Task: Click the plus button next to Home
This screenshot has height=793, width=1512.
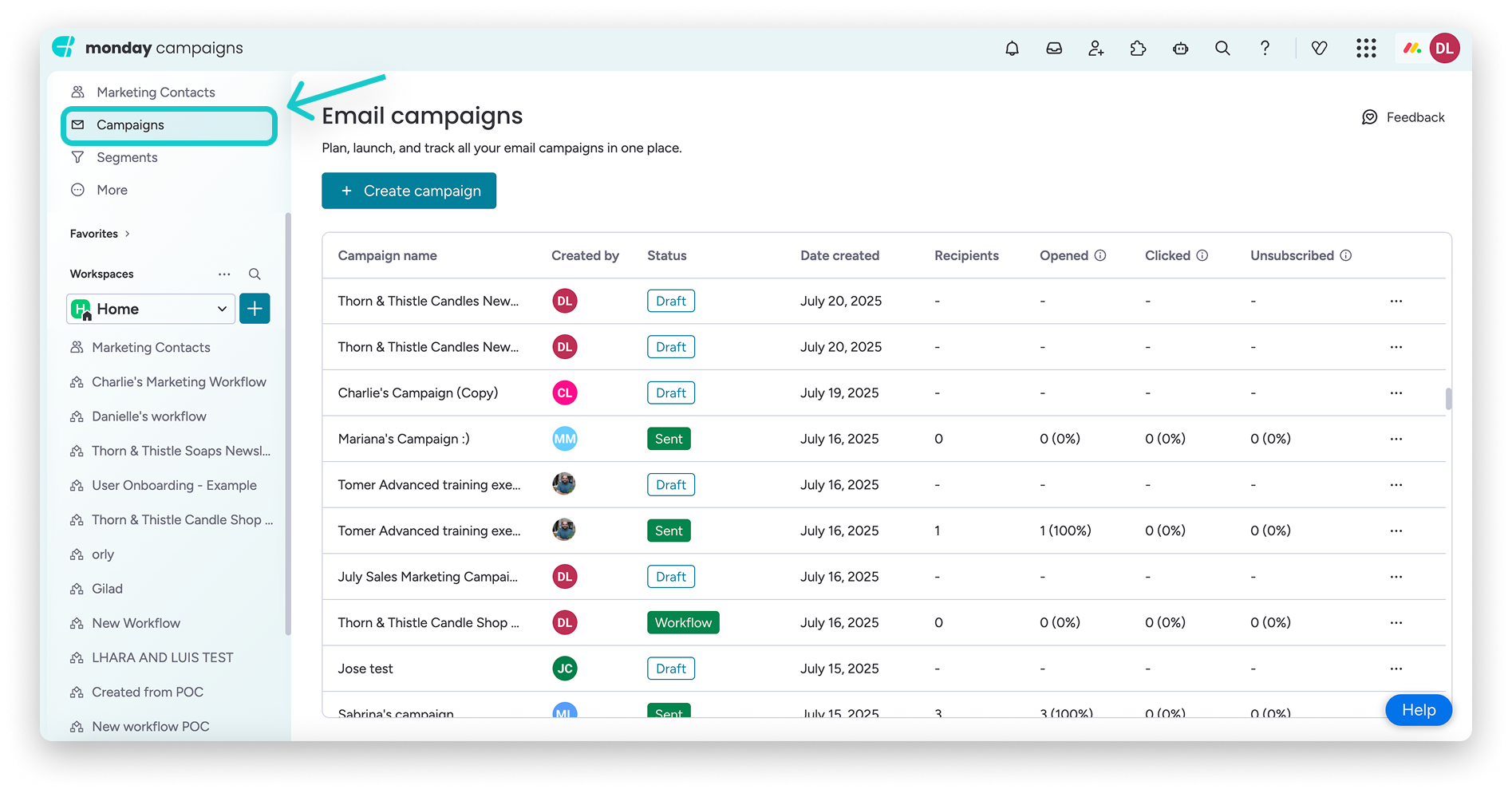Action: pos(255,309)
